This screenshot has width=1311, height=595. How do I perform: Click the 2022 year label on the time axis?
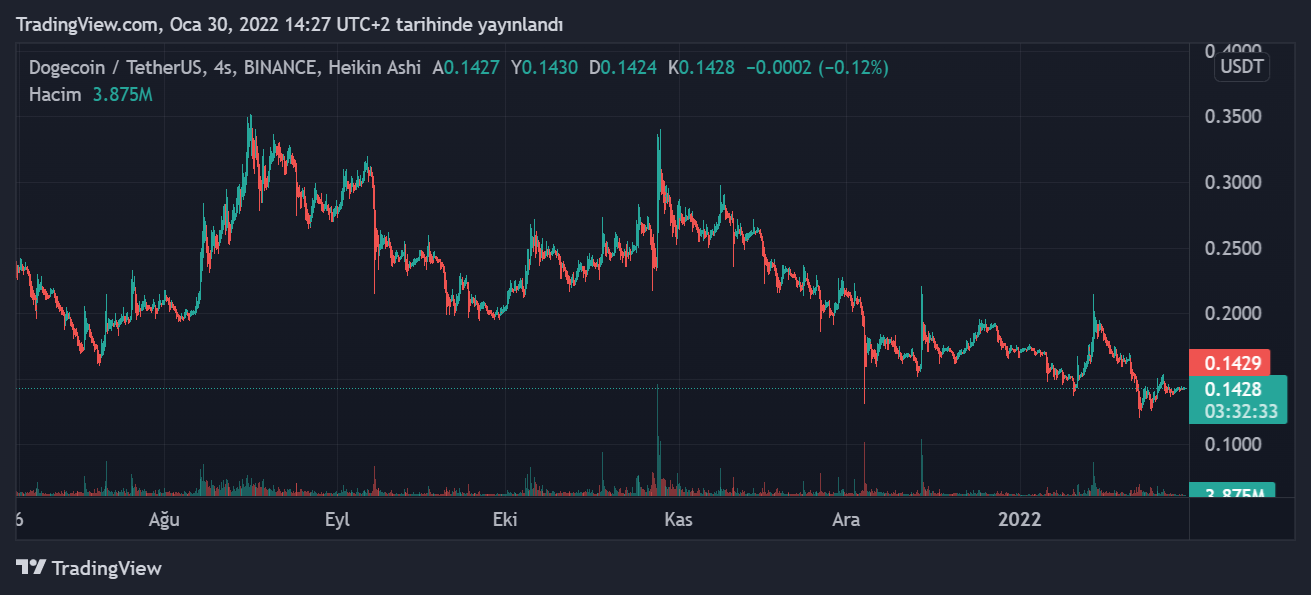[1021, 520]
